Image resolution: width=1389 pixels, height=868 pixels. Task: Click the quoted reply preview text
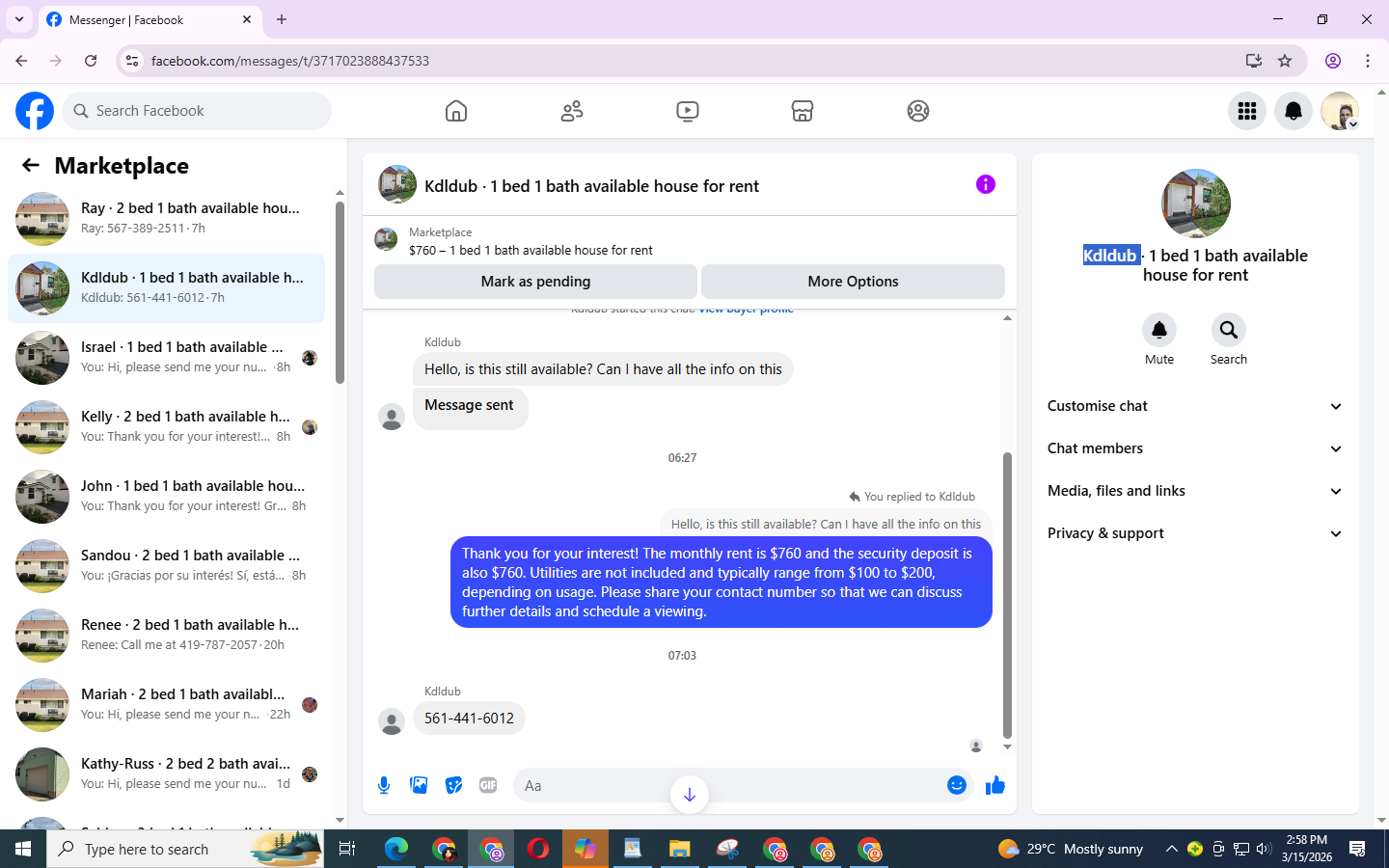pyautogui.click(x=826, y=524)
